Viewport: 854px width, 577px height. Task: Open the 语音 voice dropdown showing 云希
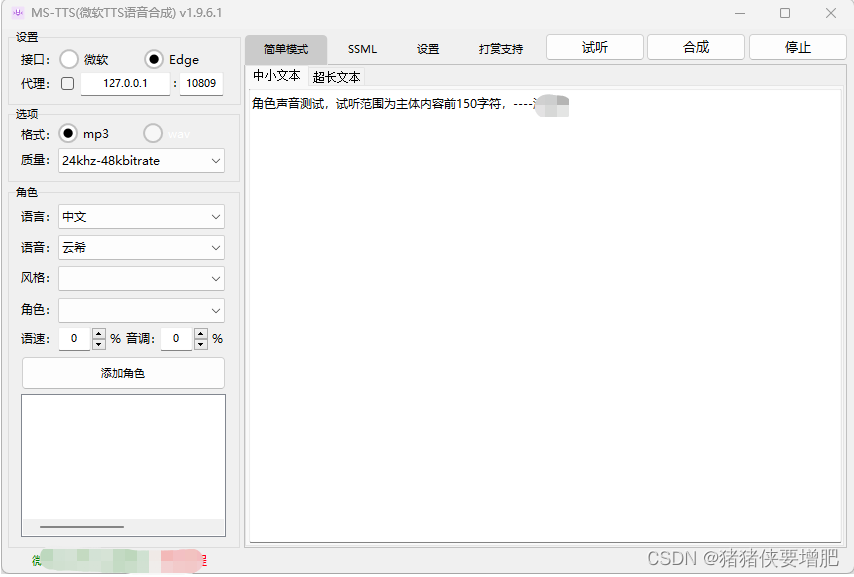142,248
